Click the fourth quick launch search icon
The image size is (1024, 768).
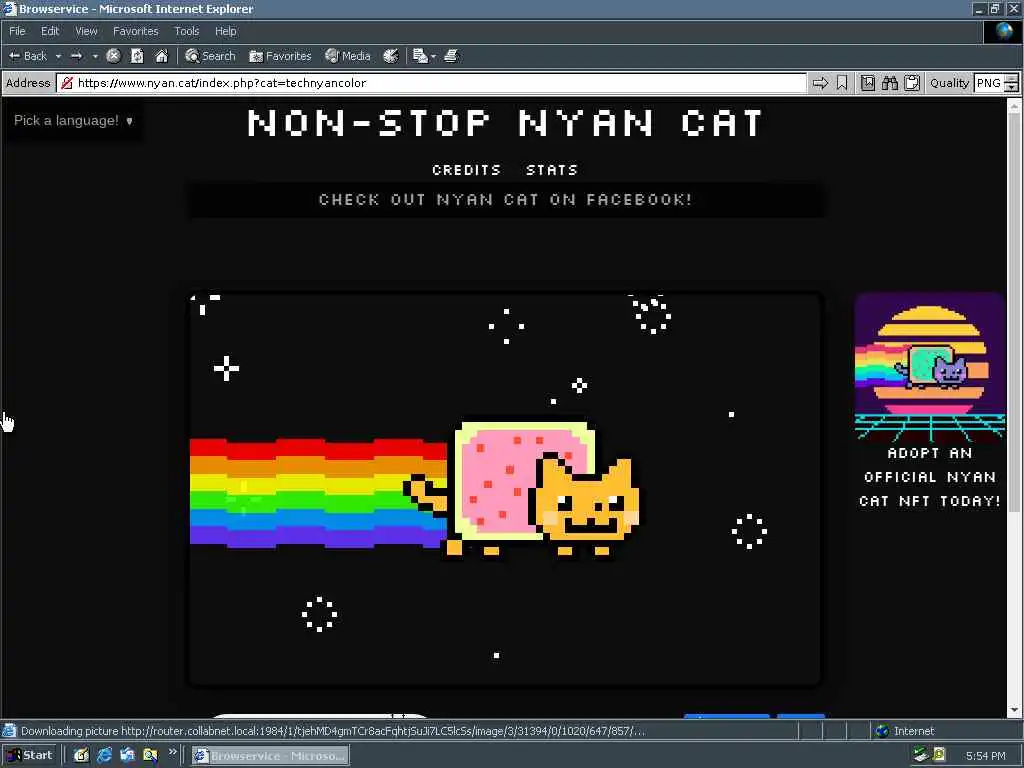[x=150, y=755]
